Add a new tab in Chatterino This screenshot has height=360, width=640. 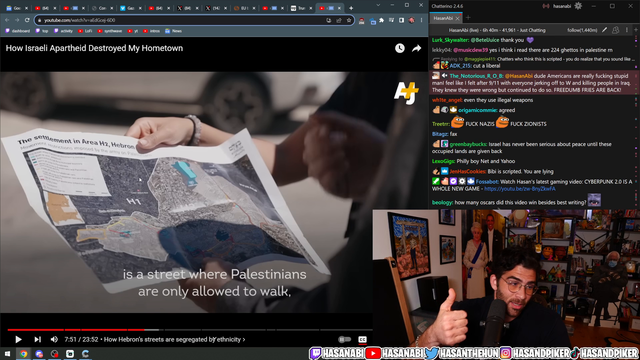pos(468,18)
